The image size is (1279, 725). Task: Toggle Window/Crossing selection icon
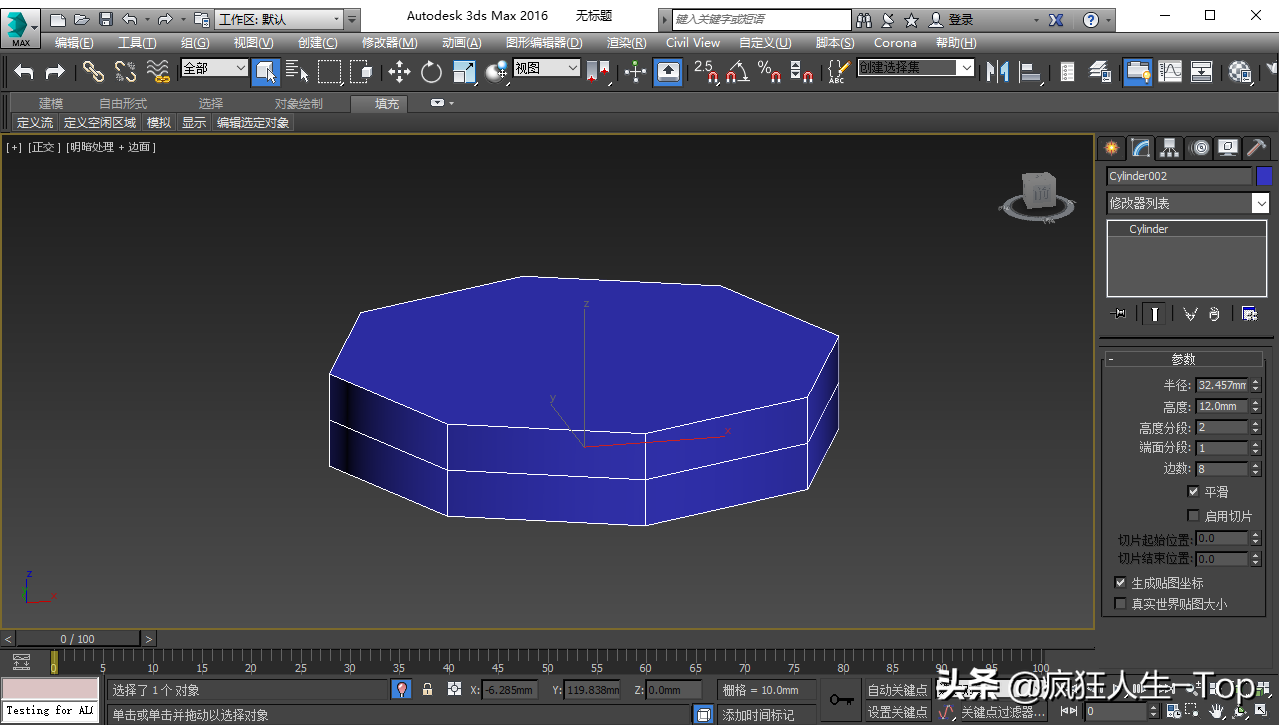(x=361, y=71)
